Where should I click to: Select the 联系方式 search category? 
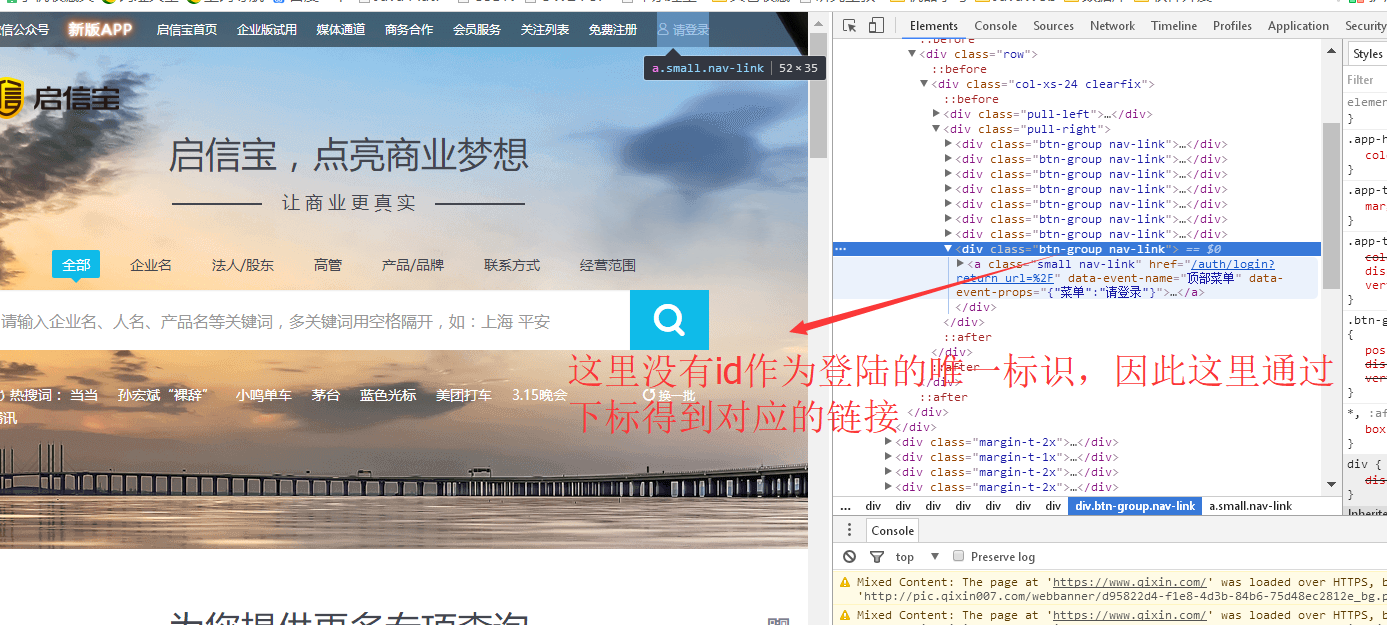[512, 265]
